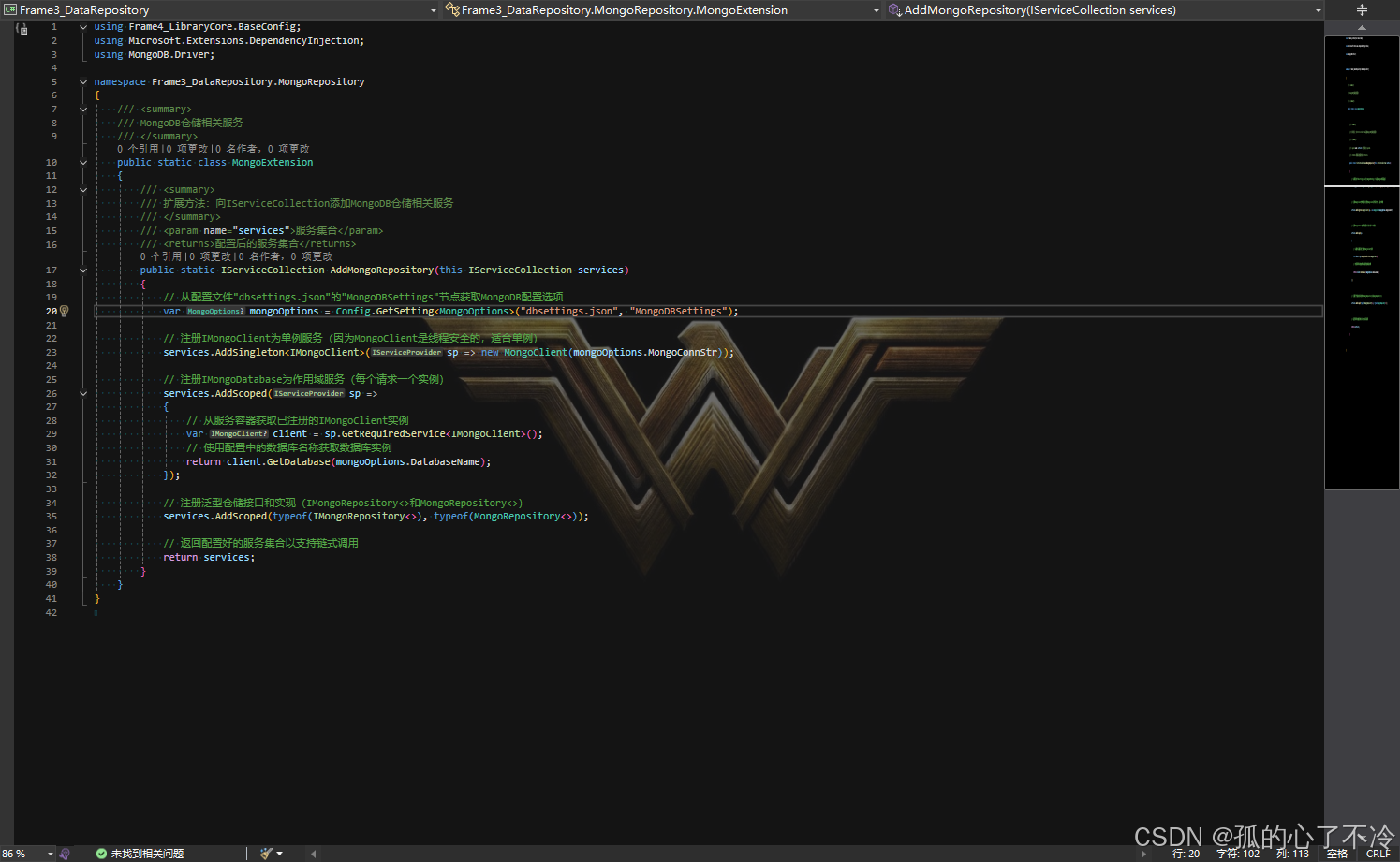Click the code cleanup broom icon

click(x=266, y=854)
